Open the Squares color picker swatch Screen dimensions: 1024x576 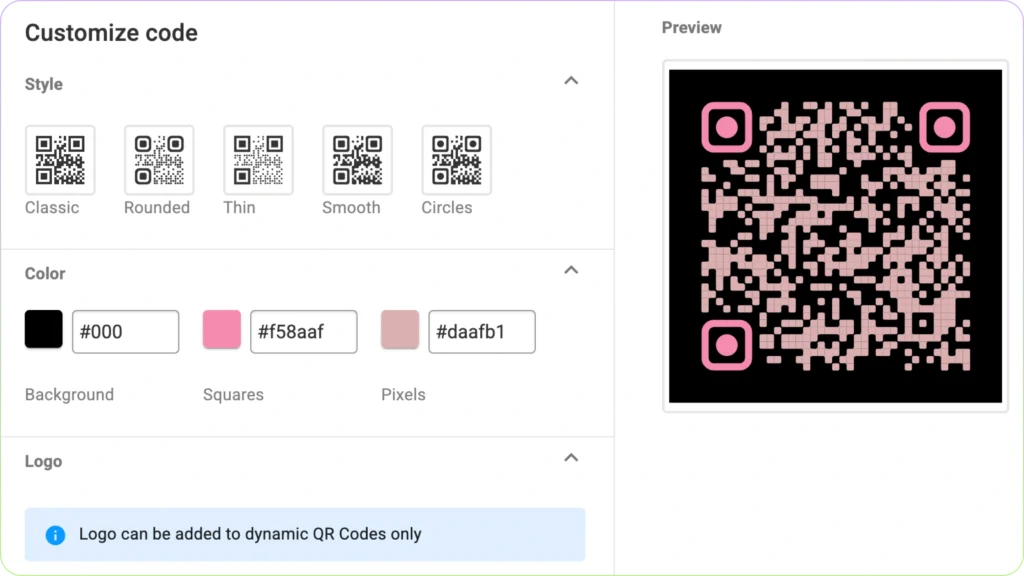point(221,330)
